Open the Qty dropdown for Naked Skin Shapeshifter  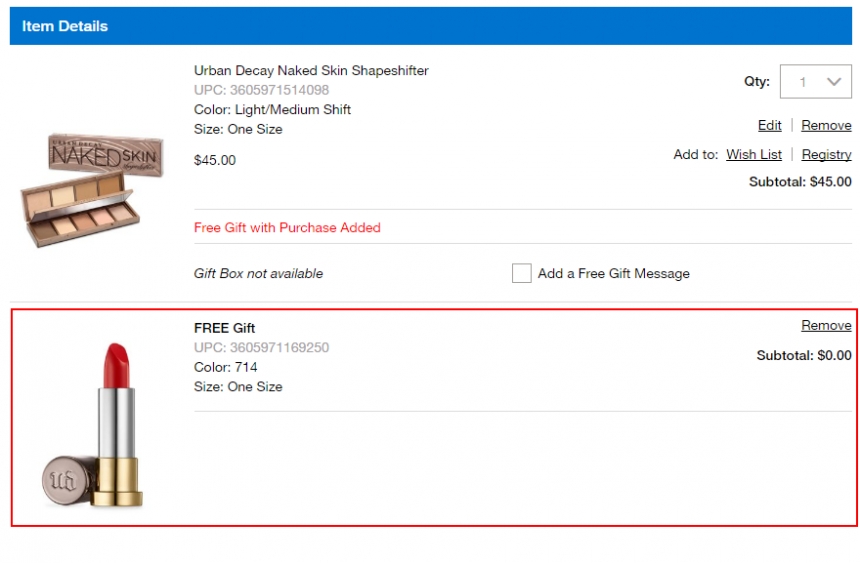pos(816,82)
